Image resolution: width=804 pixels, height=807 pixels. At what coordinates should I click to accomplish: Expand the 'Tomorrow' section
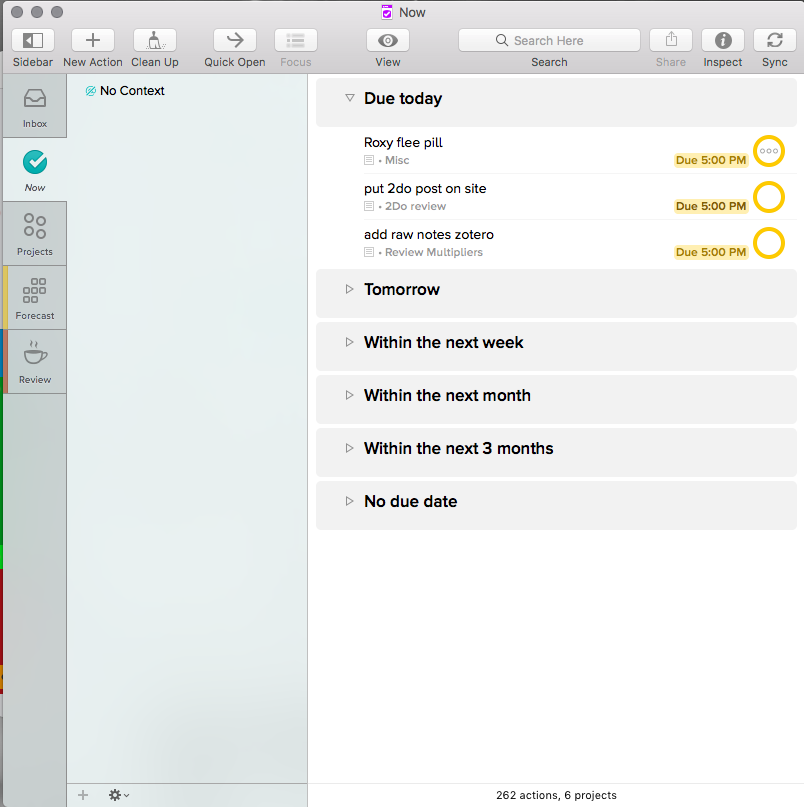point(349,289)
